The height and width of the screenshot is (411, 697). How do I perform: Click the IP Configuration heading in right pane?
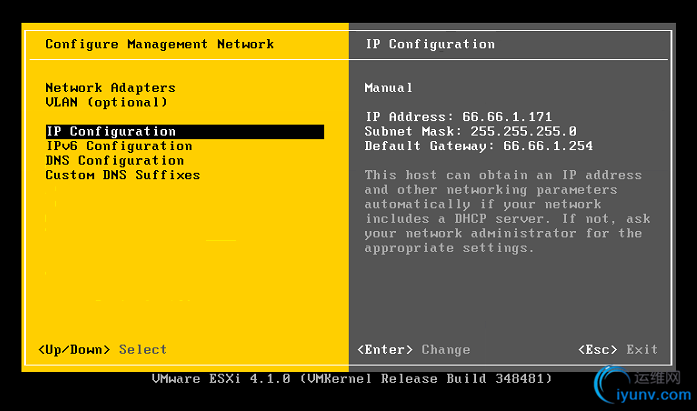click(x=430, y=44)
